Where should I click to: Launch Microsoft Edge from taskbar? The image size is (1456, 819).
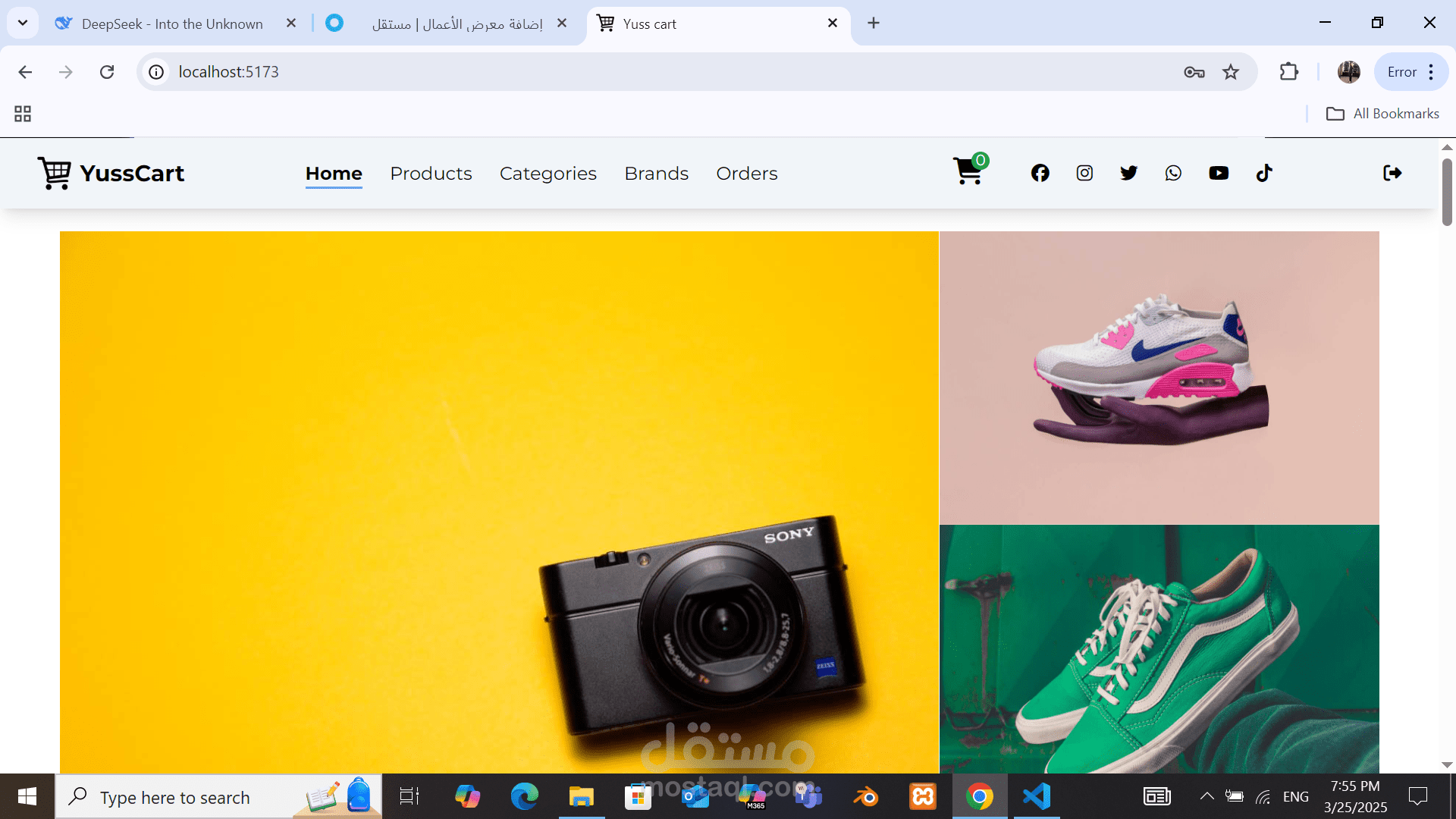point(524,796)
